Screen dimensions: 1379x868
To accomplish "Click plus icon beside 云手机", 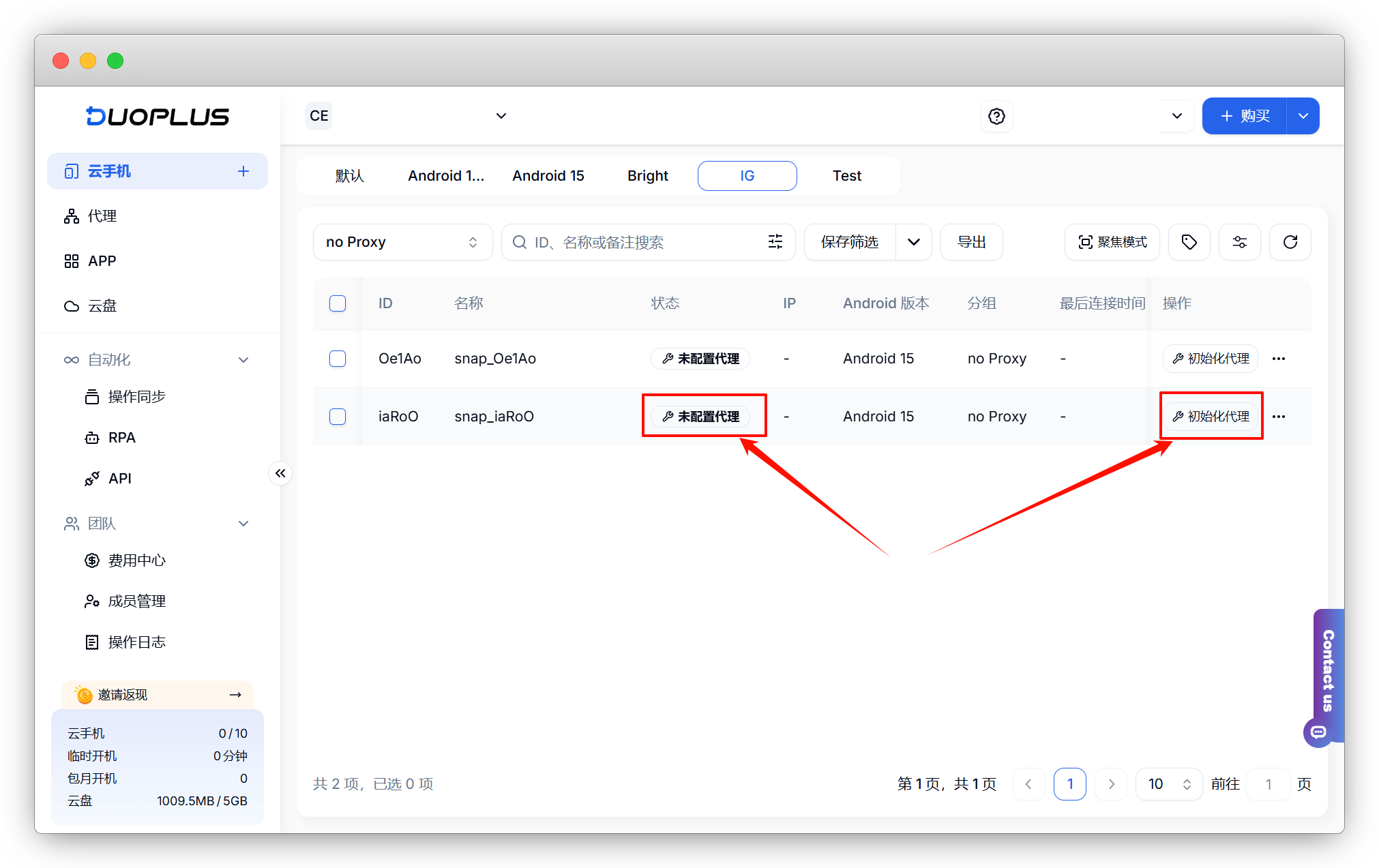I will (x=243, y=171).
